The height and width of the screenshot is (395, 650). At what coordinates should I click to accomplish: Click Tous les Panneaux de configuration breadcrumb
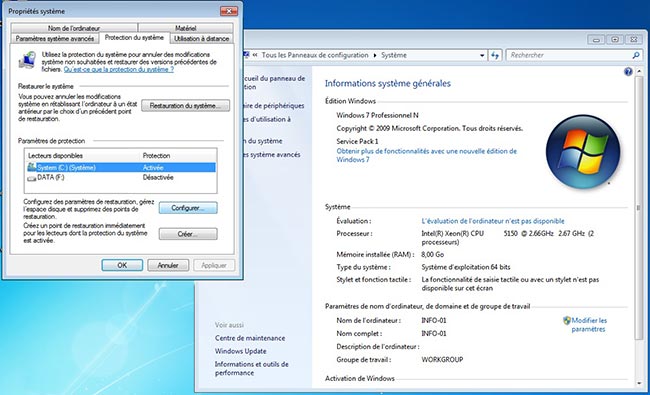tap(315, 55)
